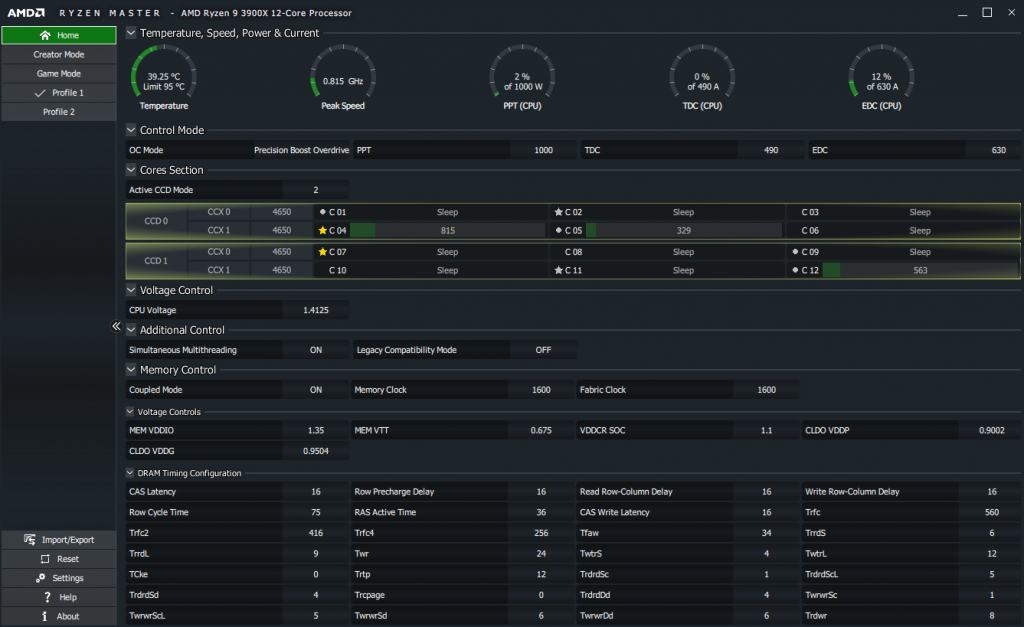Click the RAS Active Time value 36
The height and width of the screenshot is (627, 1024).
(541, 512)
